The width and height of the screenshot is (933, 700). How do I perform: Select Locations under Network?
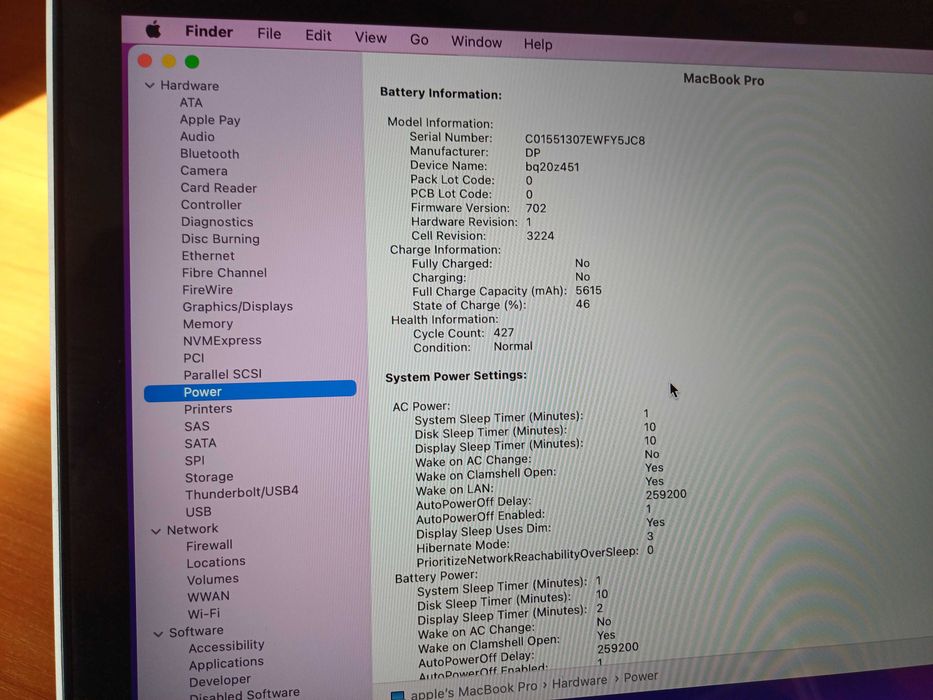(x=215, y=562)
